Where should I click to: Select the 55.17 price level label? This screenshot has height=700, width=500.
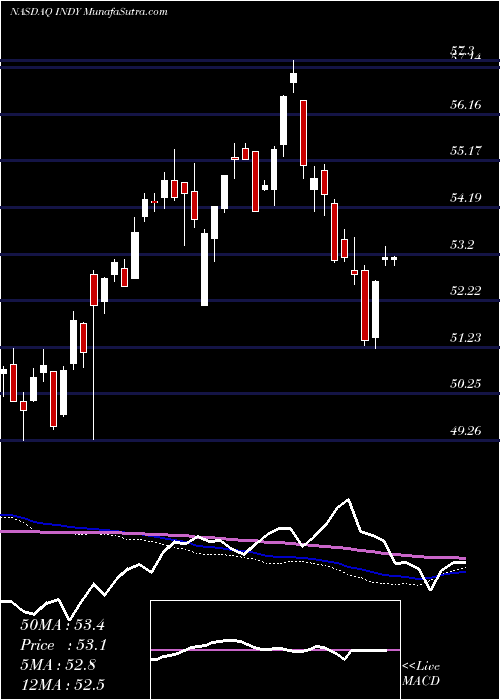click(466, 151)
